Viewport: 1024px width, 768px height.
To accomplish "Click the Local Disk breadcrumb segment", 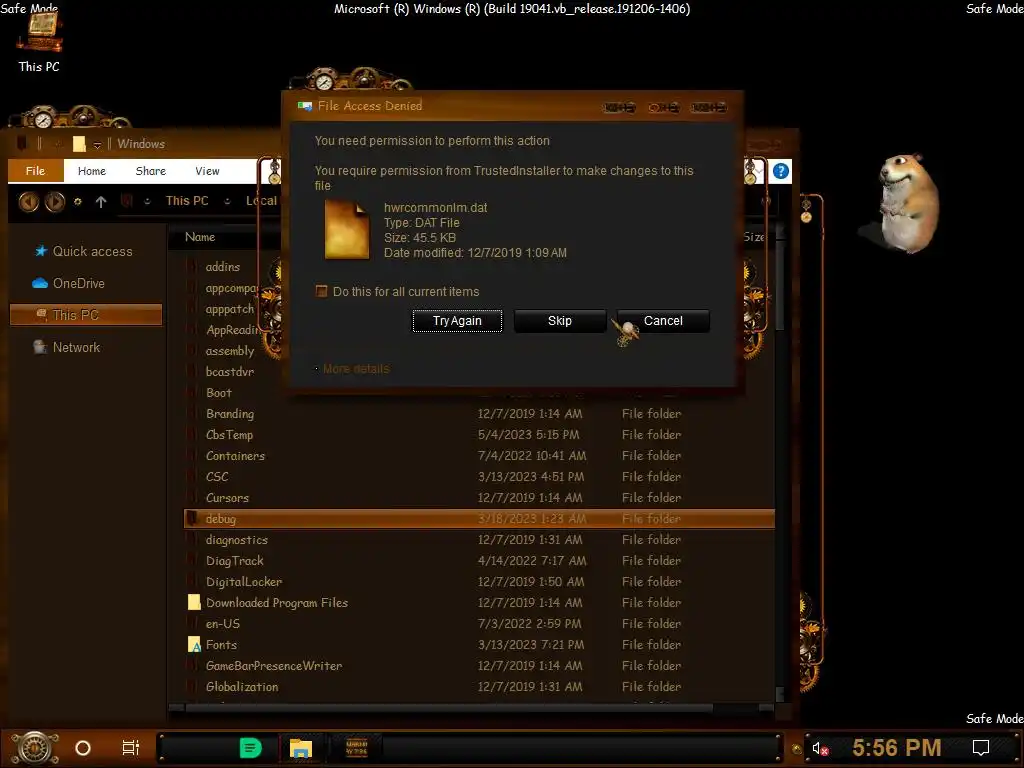I will (261, 201).
